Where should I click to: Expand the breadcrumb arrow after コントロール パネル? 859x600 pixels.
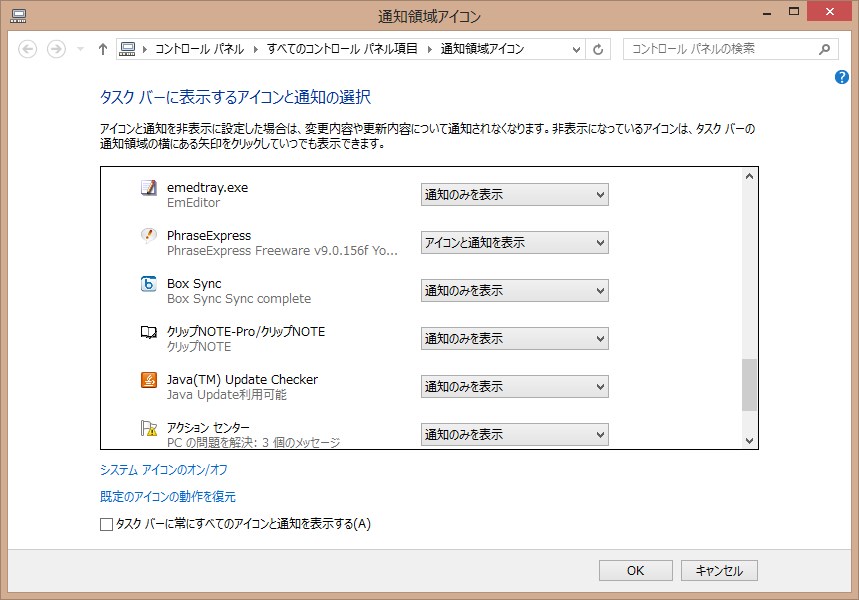(x=256, y=49)
